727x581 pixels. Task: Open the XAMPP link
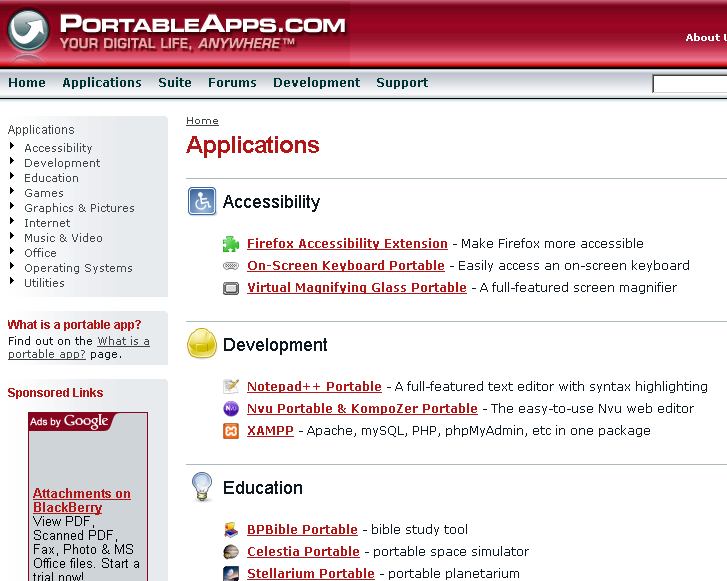click(270, 430)
